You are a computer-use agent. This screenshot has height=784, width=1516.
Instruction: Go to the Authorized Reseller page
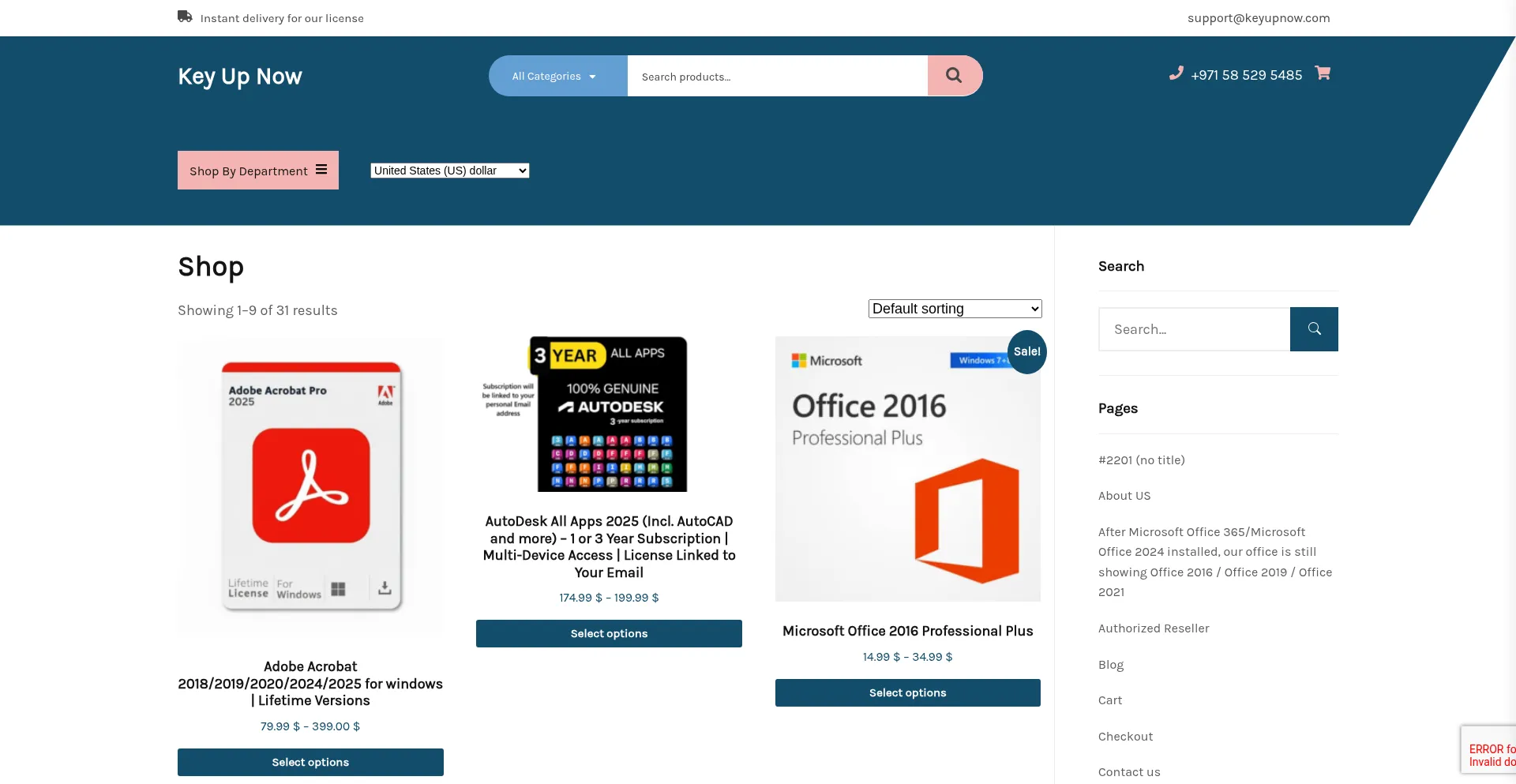(x=1153, y=628)
